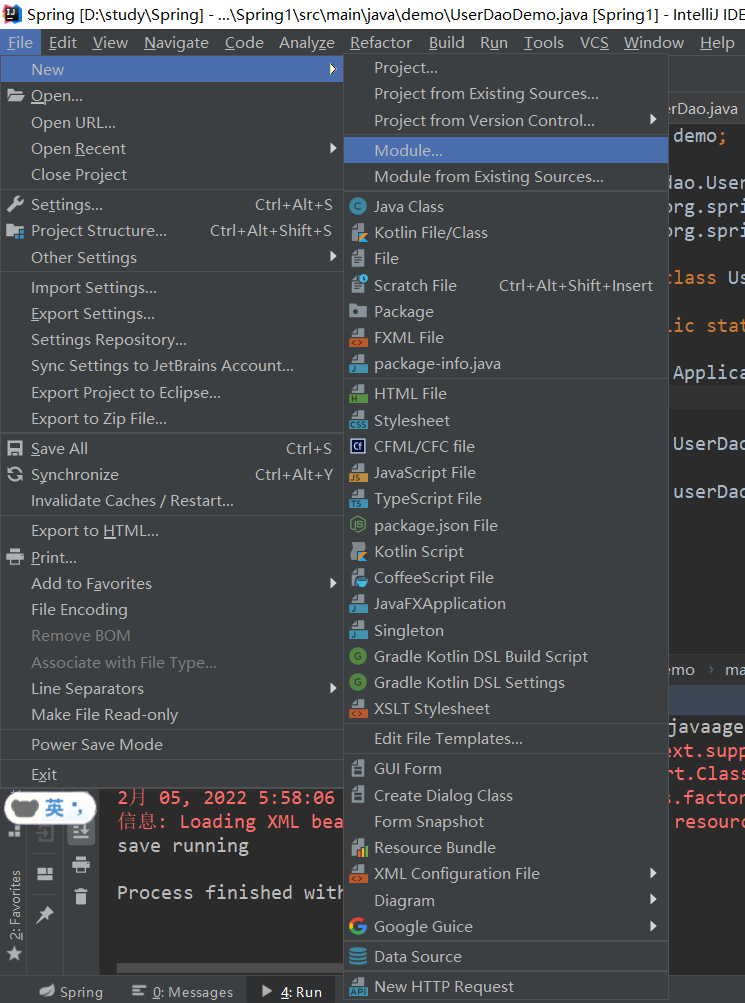The image size is (745, 1003).
Task: Click the GUI Form icon
Action: [x=358, y=769]
